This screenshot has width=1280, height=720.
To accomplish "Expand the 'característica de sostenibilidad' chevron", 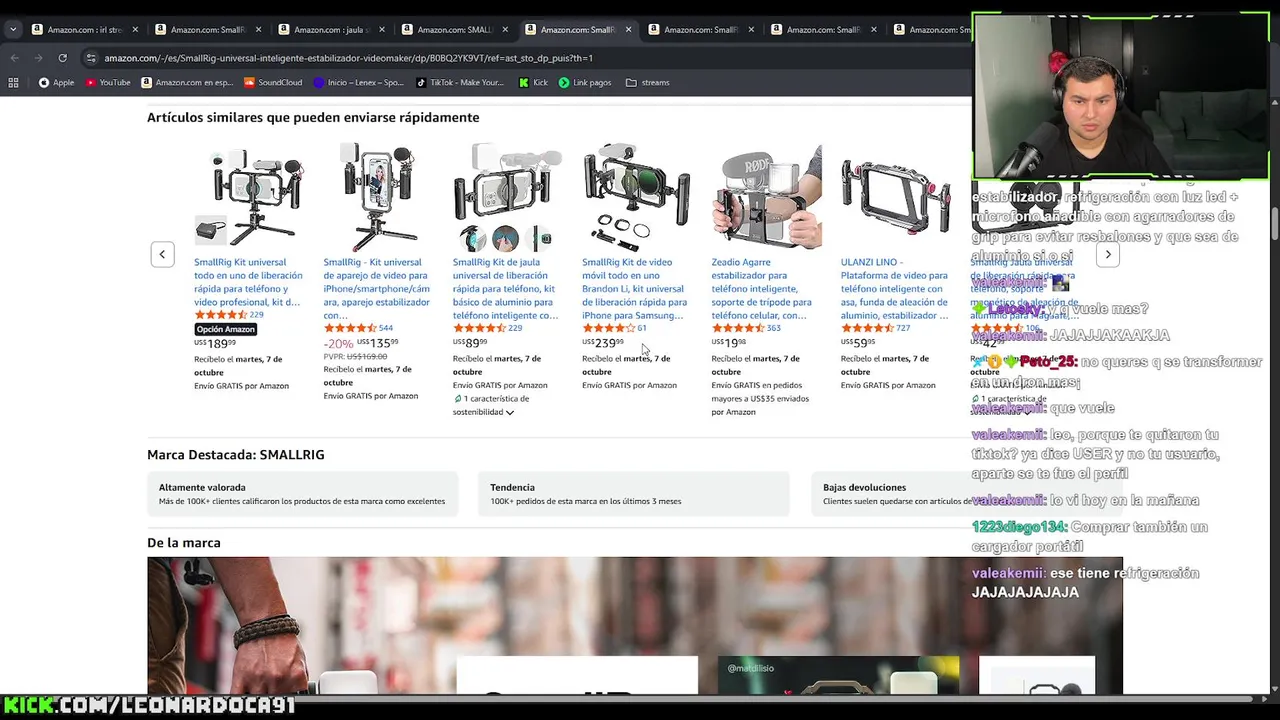I will 509,412.
